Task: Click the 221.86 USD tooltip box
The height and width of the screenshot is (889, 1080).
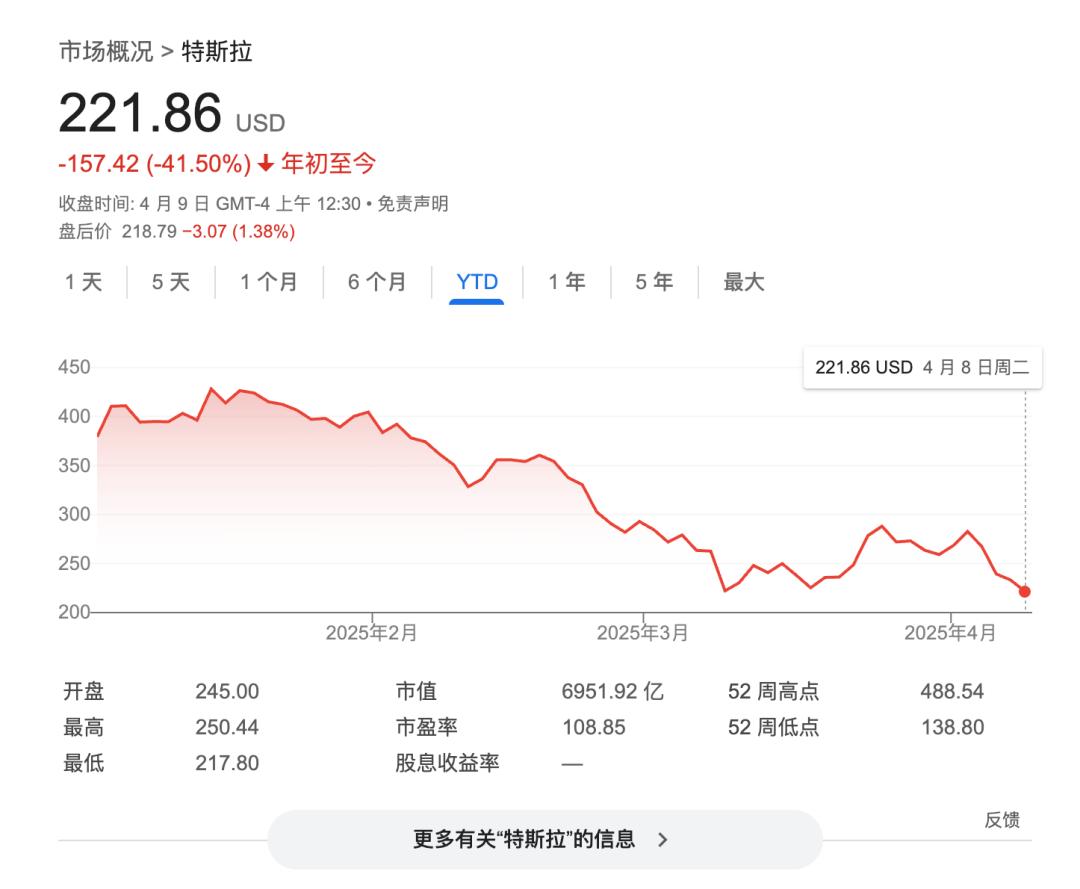Action: coord(922,368)
